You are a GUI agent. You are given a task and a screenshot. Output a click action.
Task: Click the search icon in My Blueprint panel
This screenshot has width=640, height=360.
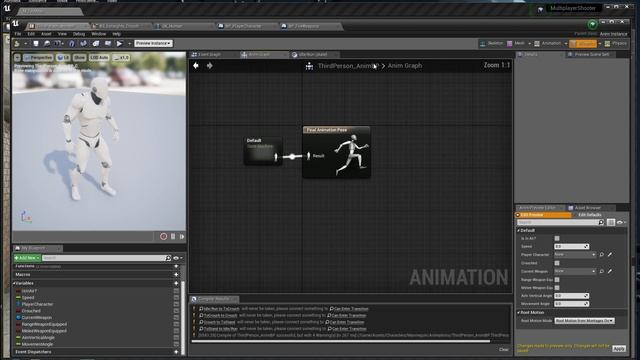(168, 258)
